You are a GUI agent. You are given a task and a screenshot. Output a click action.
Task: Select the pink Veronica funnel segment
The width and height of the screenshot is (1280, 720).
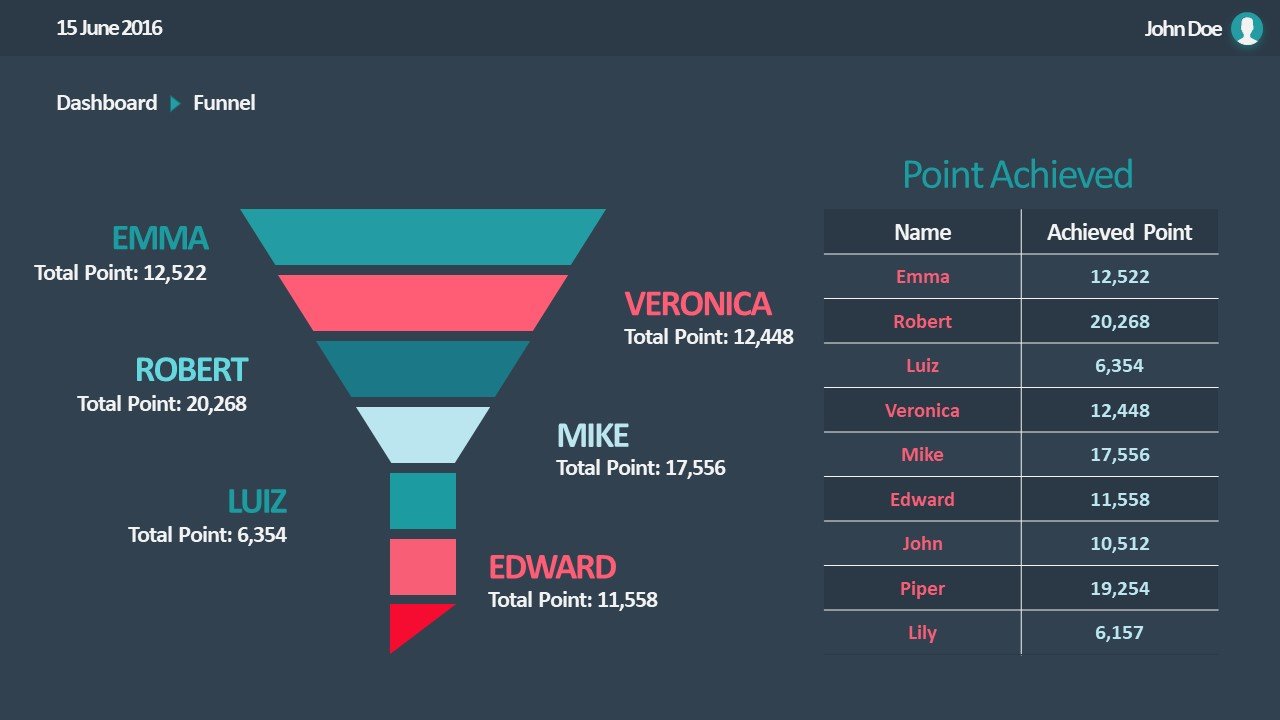pyautogui.click(x=422, y=302)
